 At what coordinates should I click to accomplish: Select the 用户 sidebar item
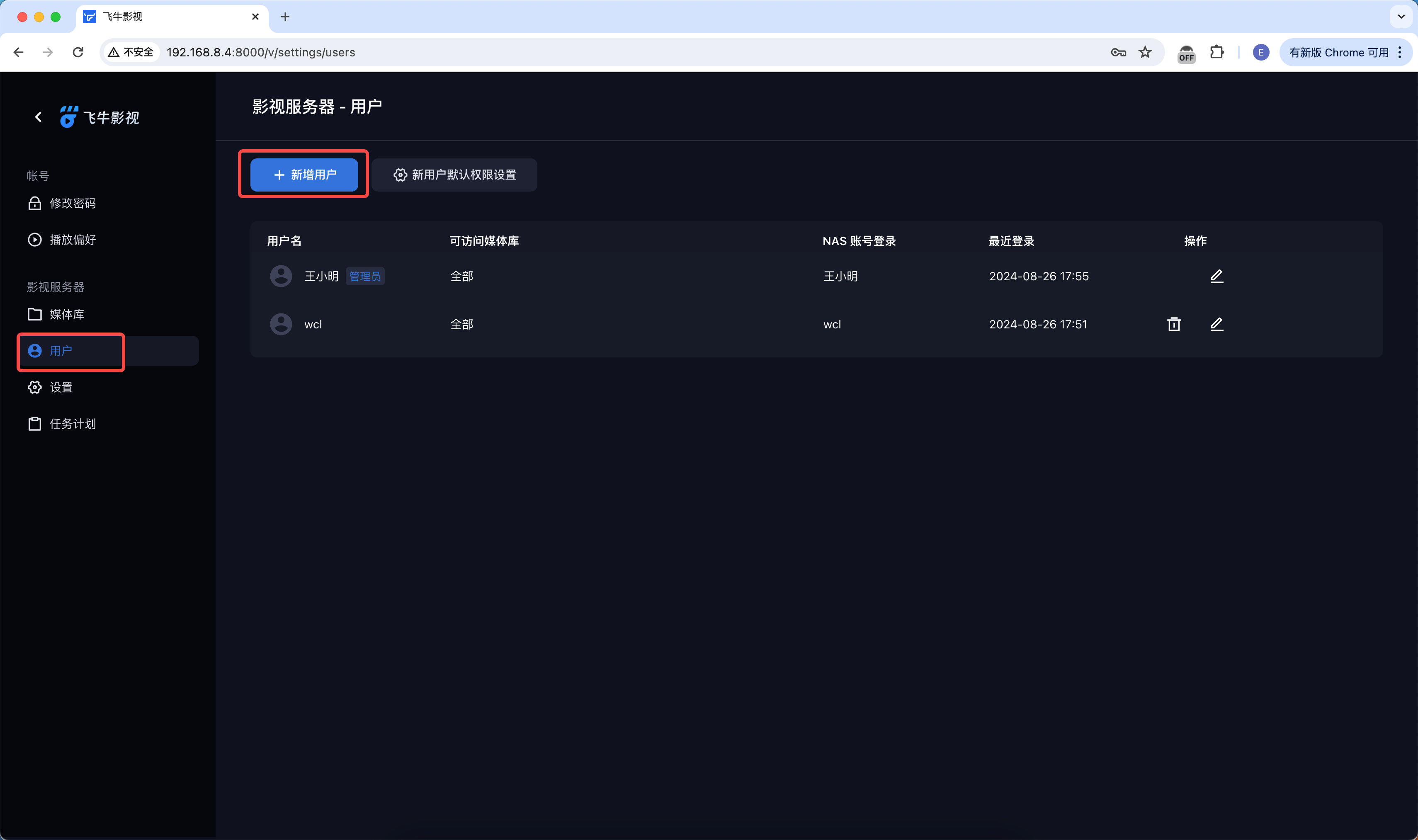coord(60,351)
